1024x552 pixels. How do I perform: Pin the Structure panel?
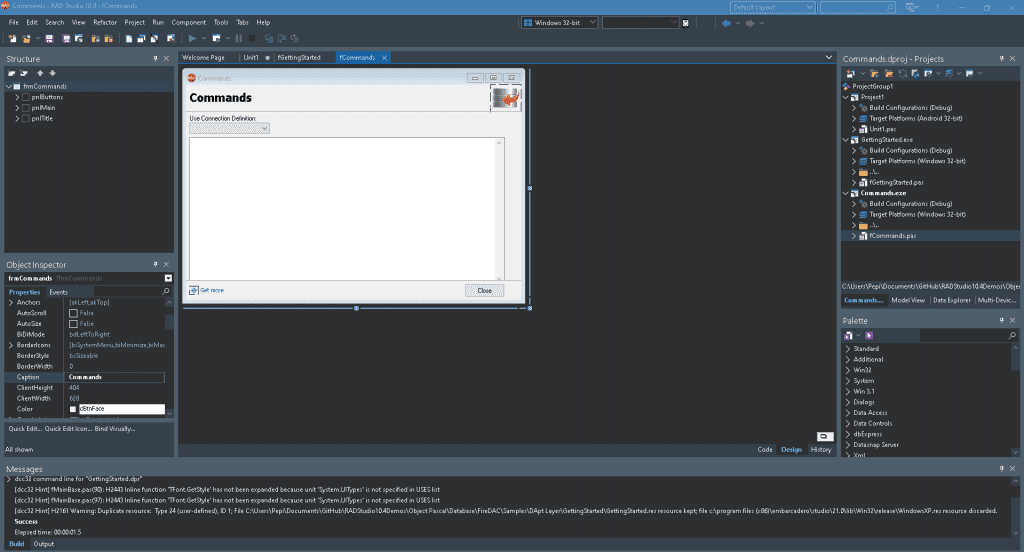(155, 59)
